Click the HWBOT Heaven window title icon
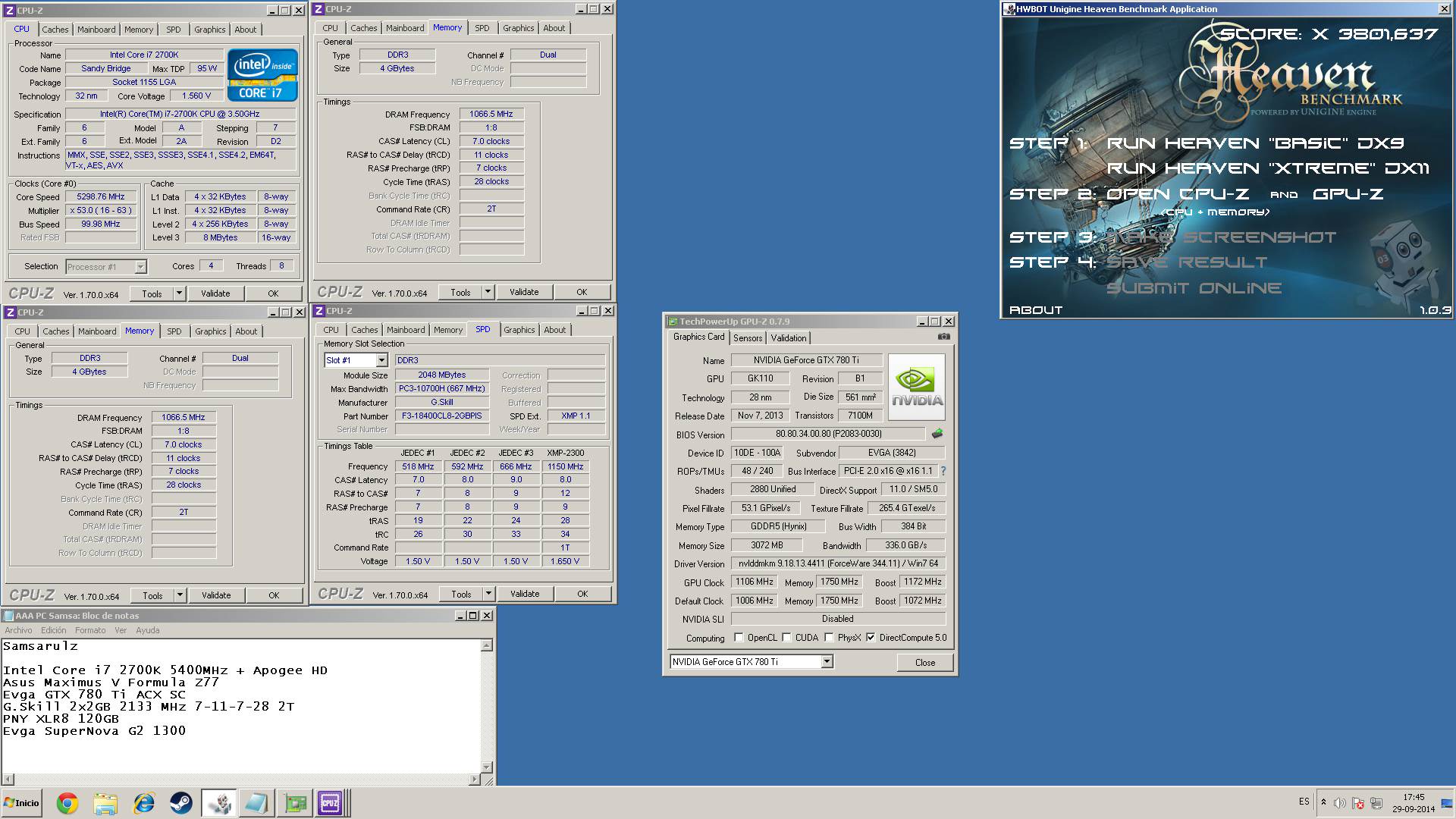 [1009, 9]
